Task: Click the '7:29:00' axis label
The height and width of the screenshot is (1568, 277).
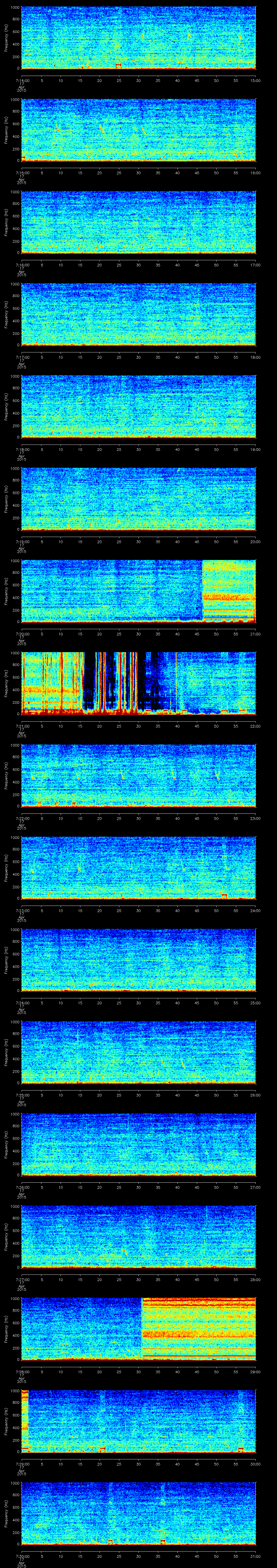Action: tap(21, 1463)
